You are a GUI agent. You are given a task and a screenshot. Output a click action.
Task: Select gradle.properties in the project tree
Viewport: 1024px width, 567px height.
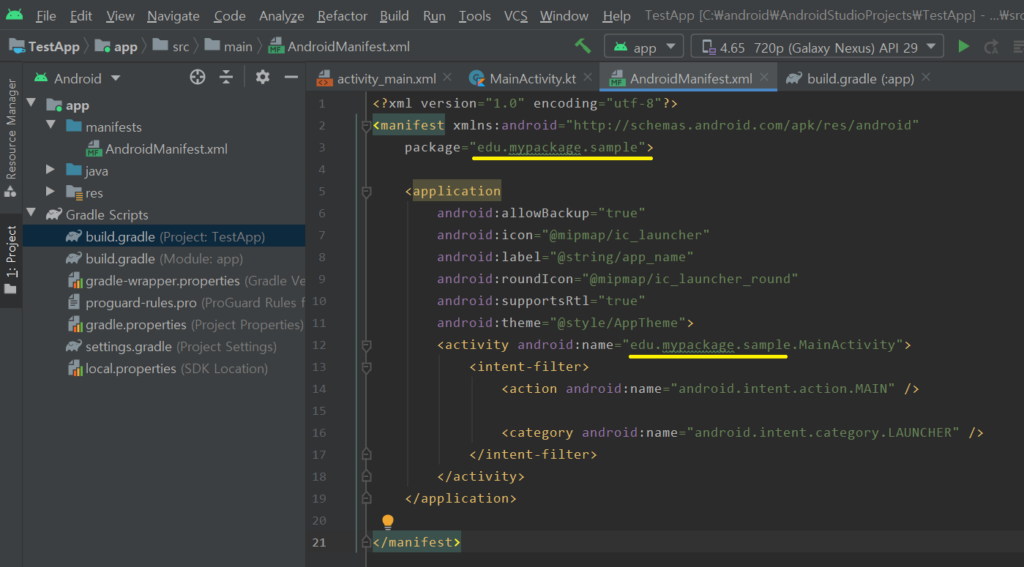tap(136, 325)
